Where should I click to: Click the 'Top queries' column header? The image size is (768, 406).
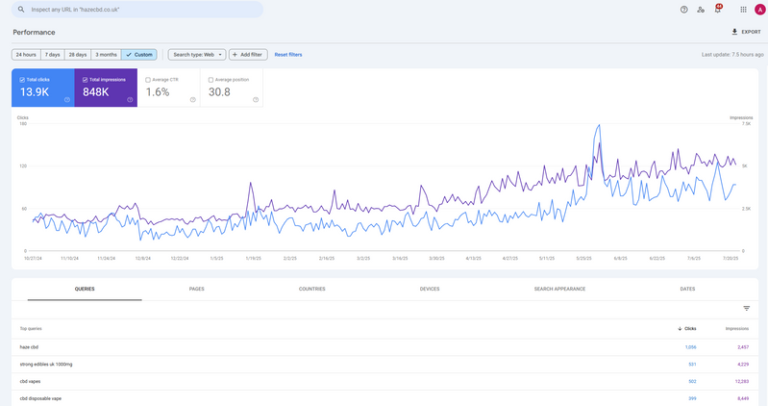pyautogui.click(x=31, y=329)
